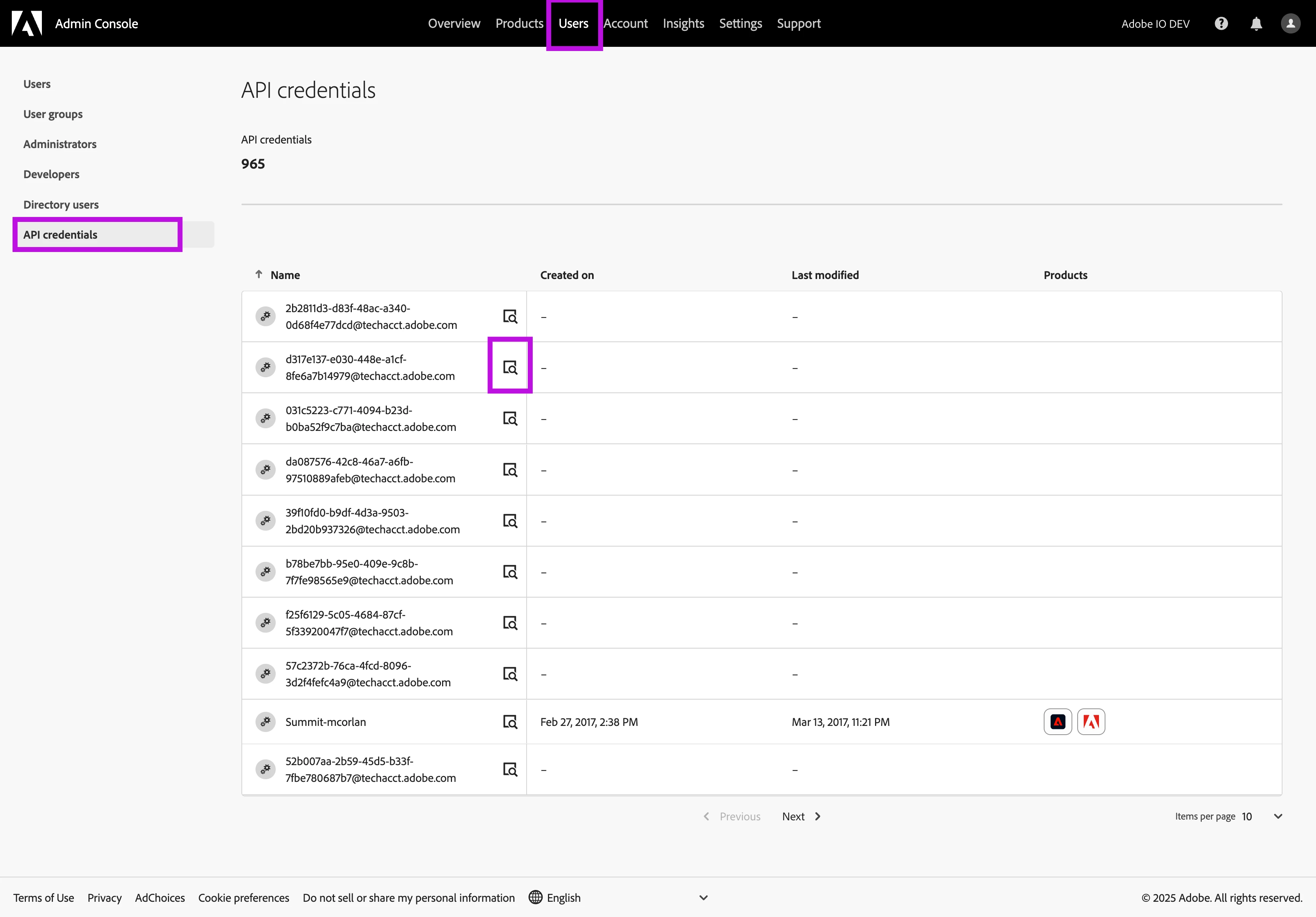
Task: Click details icon for Summit-mcorlan row
Action: click(509, 722)
